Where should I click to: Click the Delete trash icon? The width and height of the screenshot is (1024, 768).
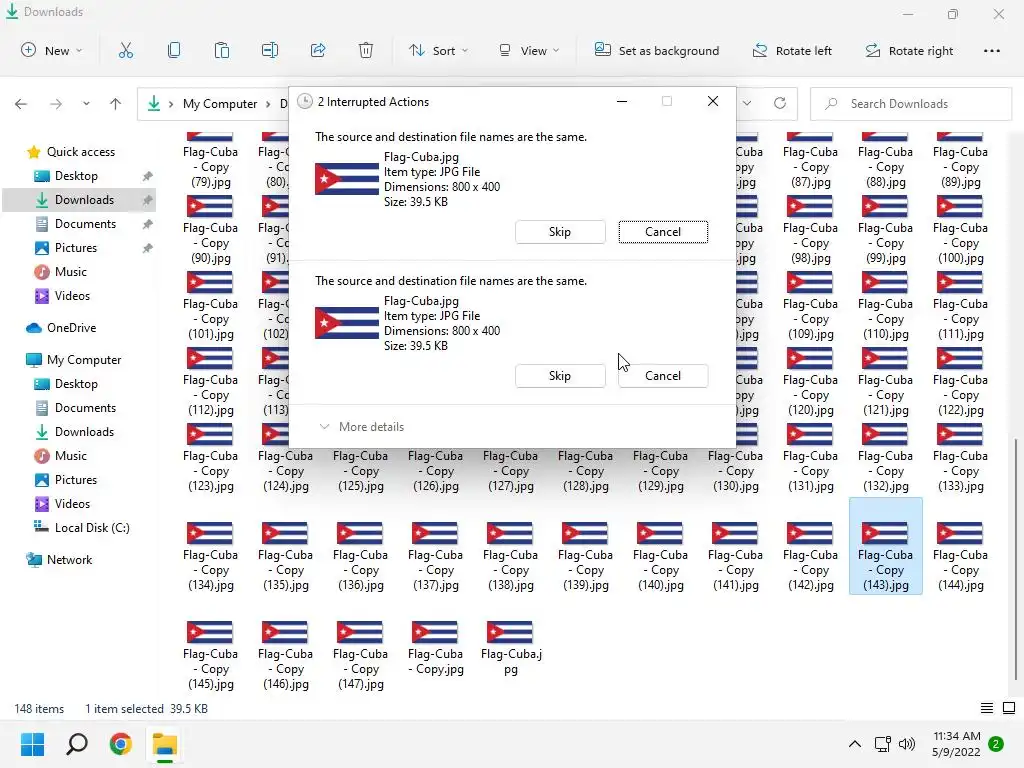click(x=366, y=50)
